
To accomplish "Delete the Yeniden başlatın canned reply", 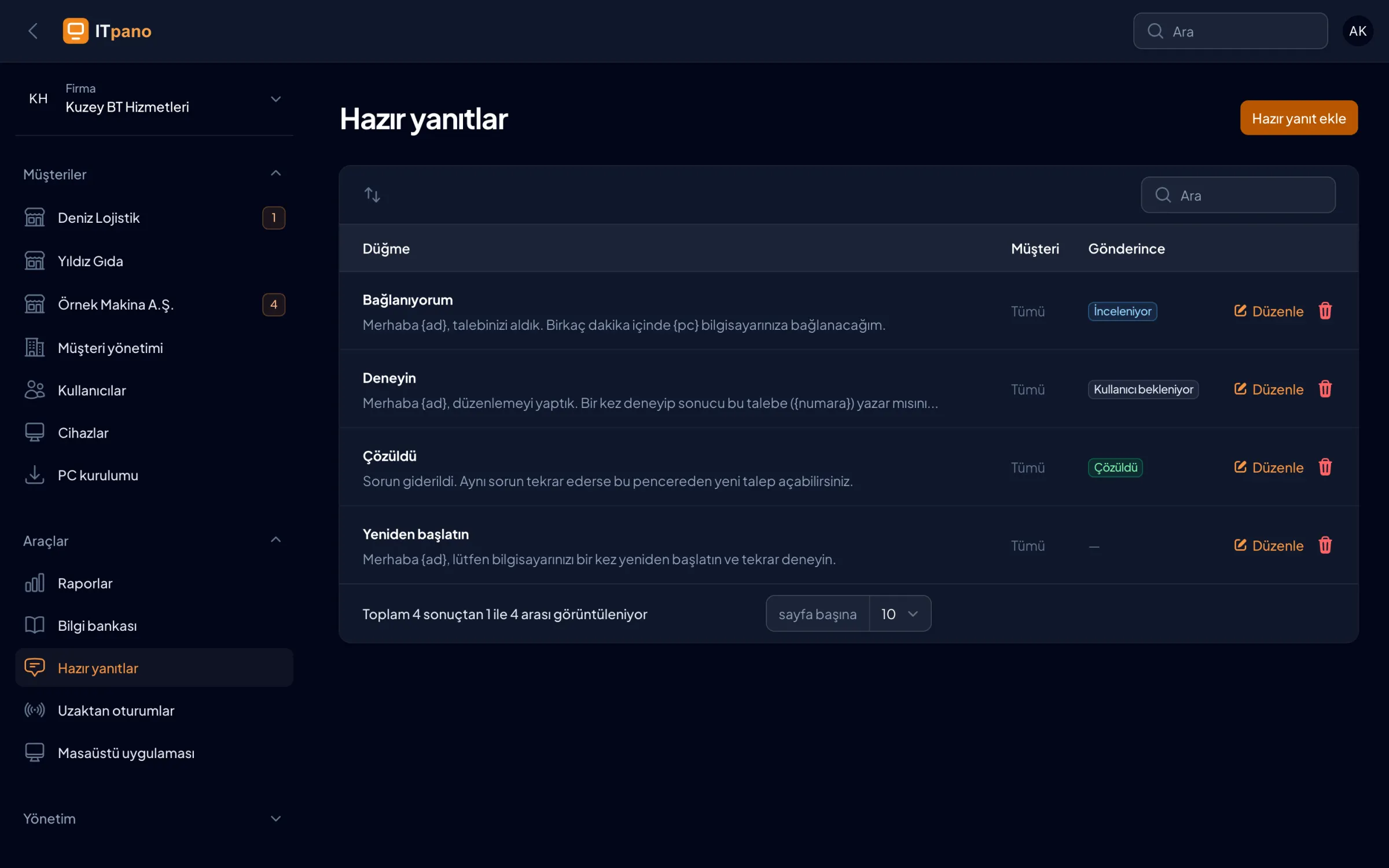I will [x=1325, y=546].
